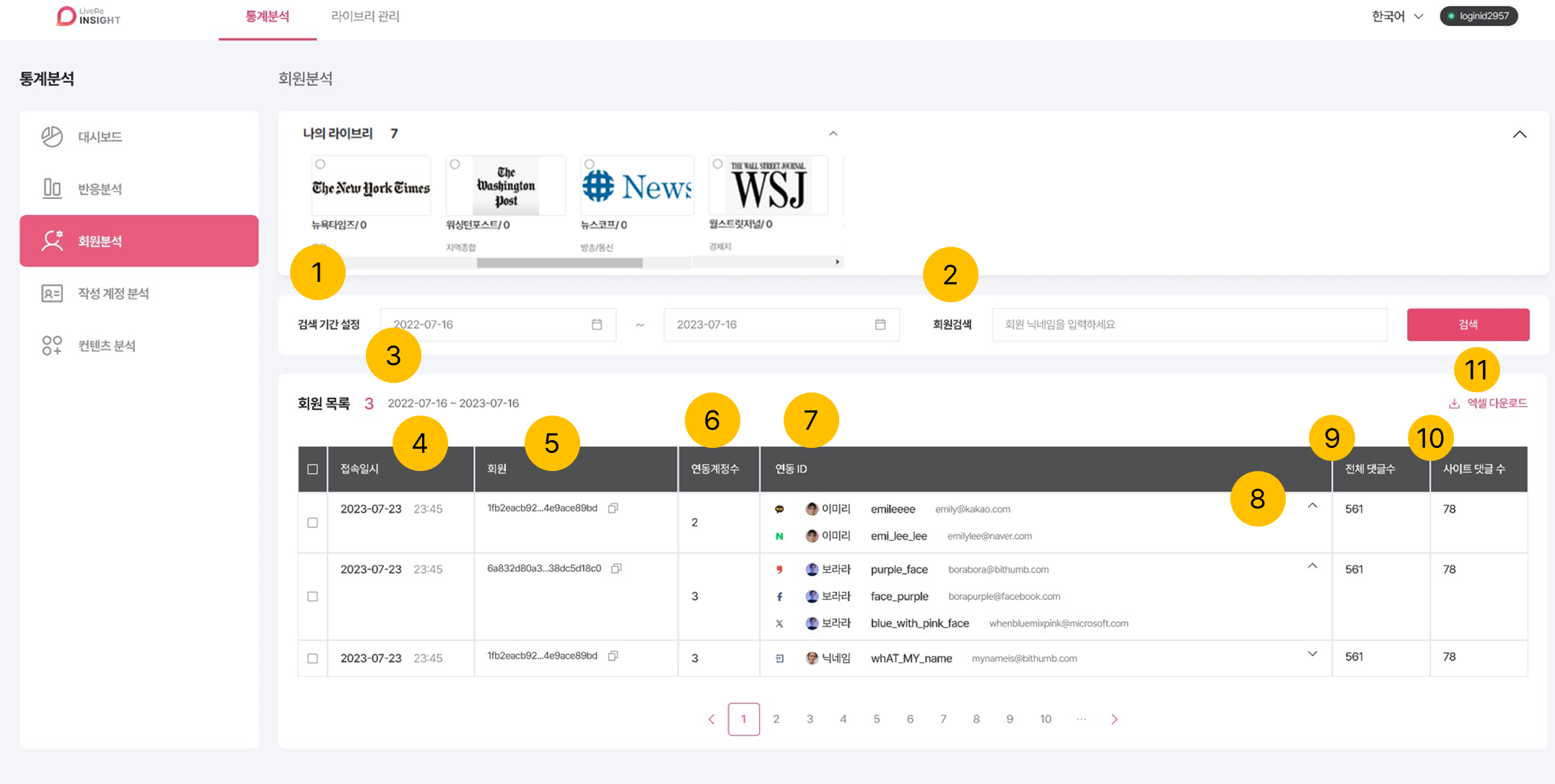Click the end date calendar icon
The image size is (1555, 784).
880,325
